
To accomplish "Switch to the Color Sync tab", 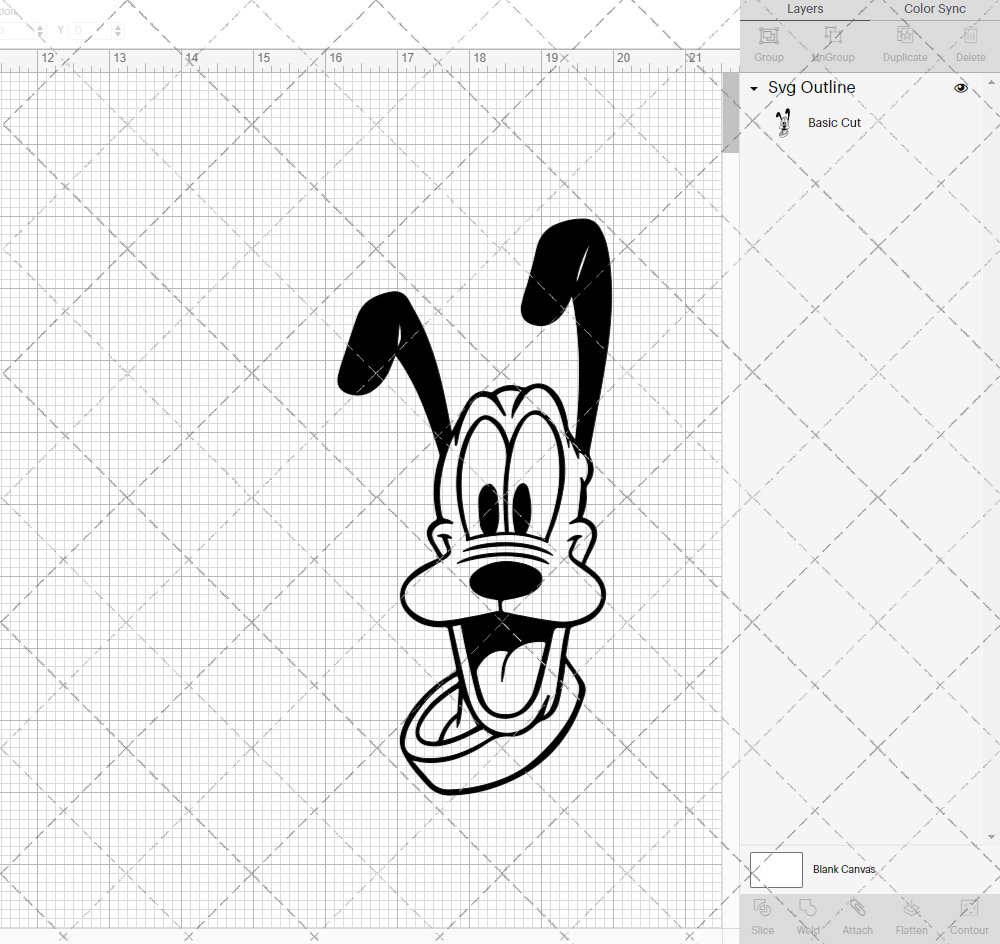I will point(934,9).
